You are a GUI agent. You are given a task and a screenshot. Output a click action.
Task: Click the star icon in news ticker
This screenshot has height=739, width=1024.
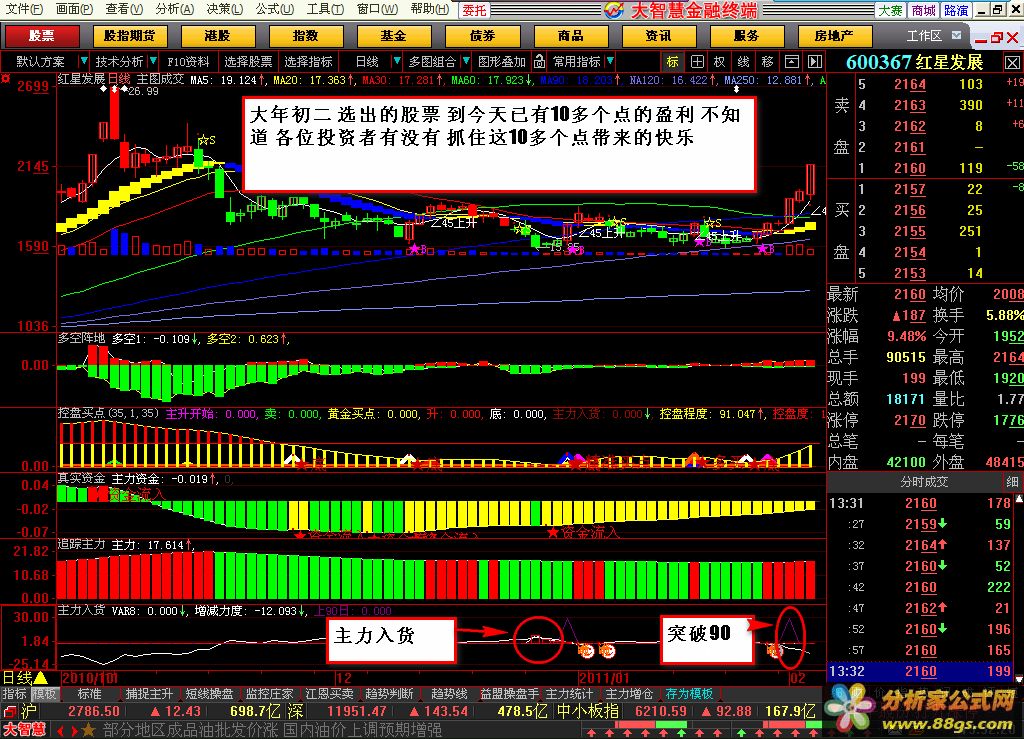88,730
